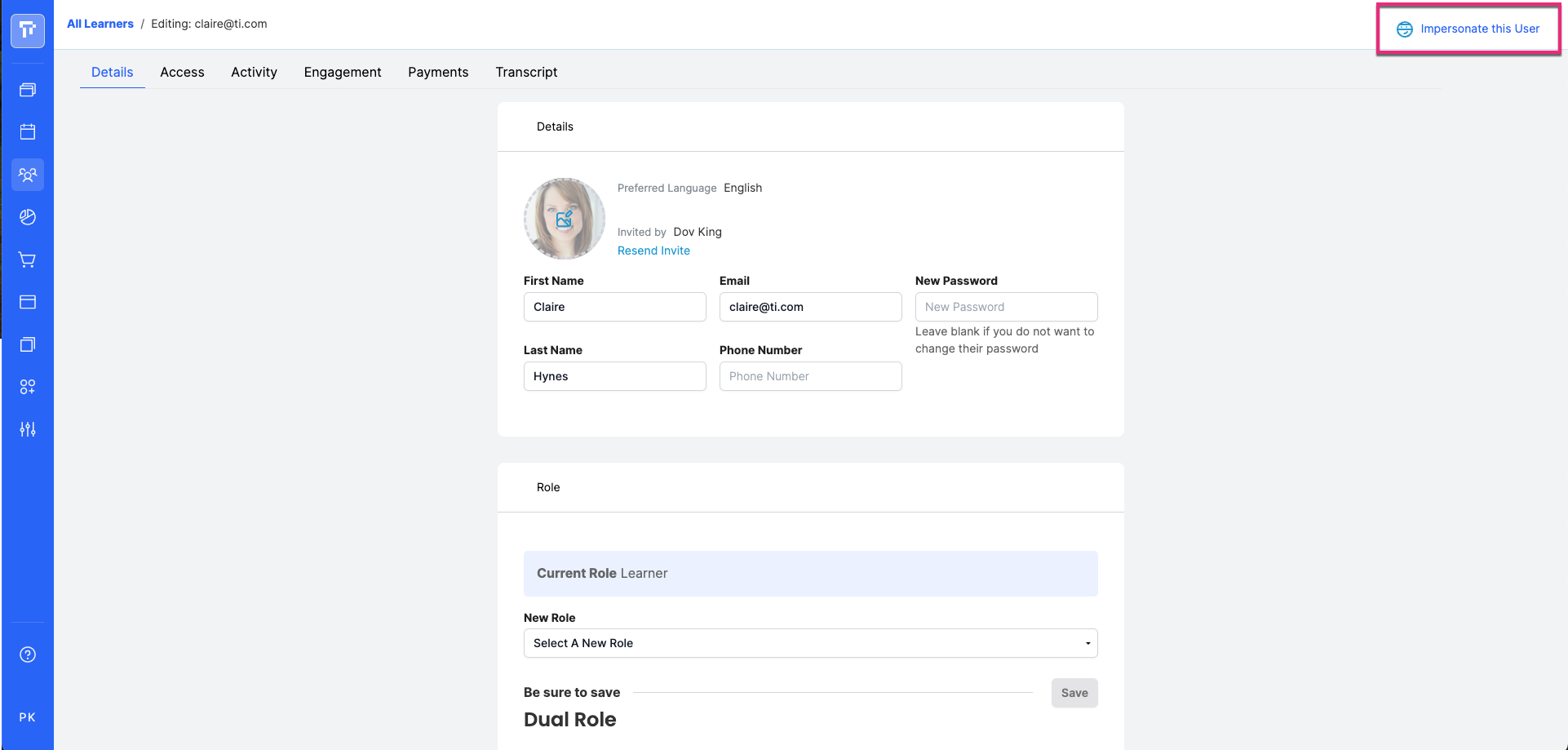1568x750 pixels.
Task: Open the site builder window sidebar icon
Action: (28, 302)
